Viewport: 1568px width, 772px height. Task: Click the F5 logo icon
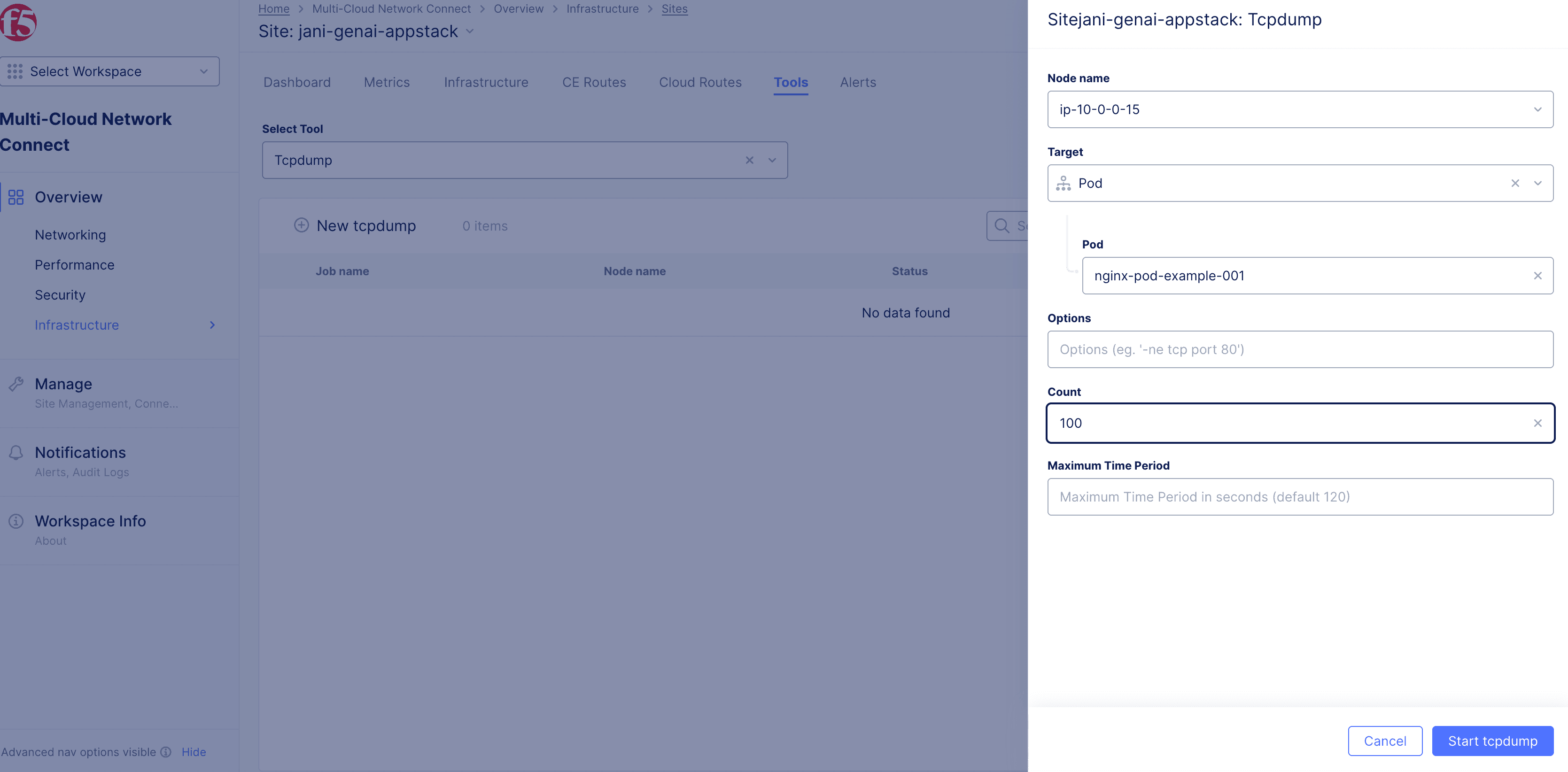pos(18,23)
